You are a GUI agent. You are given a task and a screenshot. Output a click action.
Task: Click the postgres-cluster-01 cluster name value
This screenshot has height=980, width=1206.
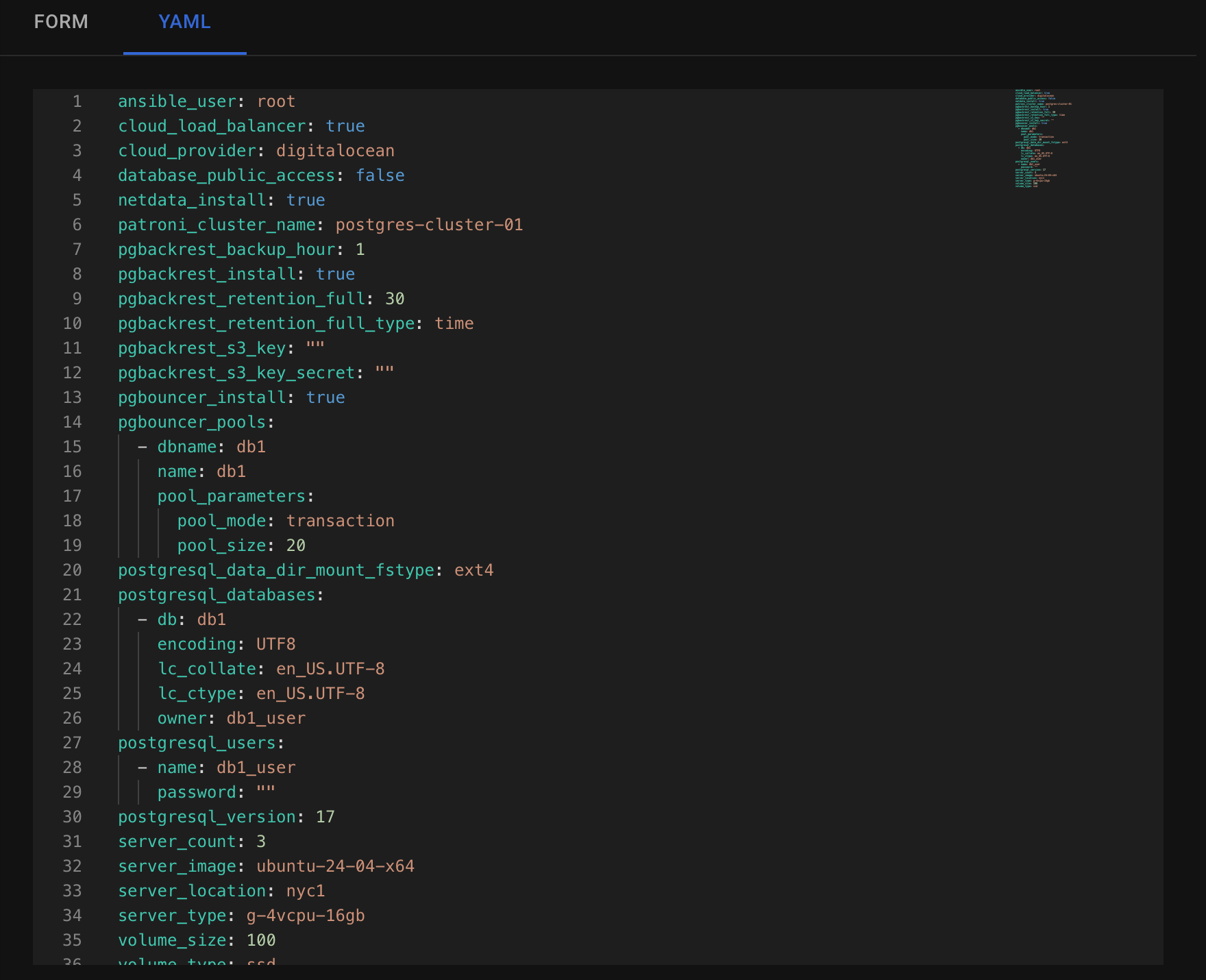tap(429, 225)
